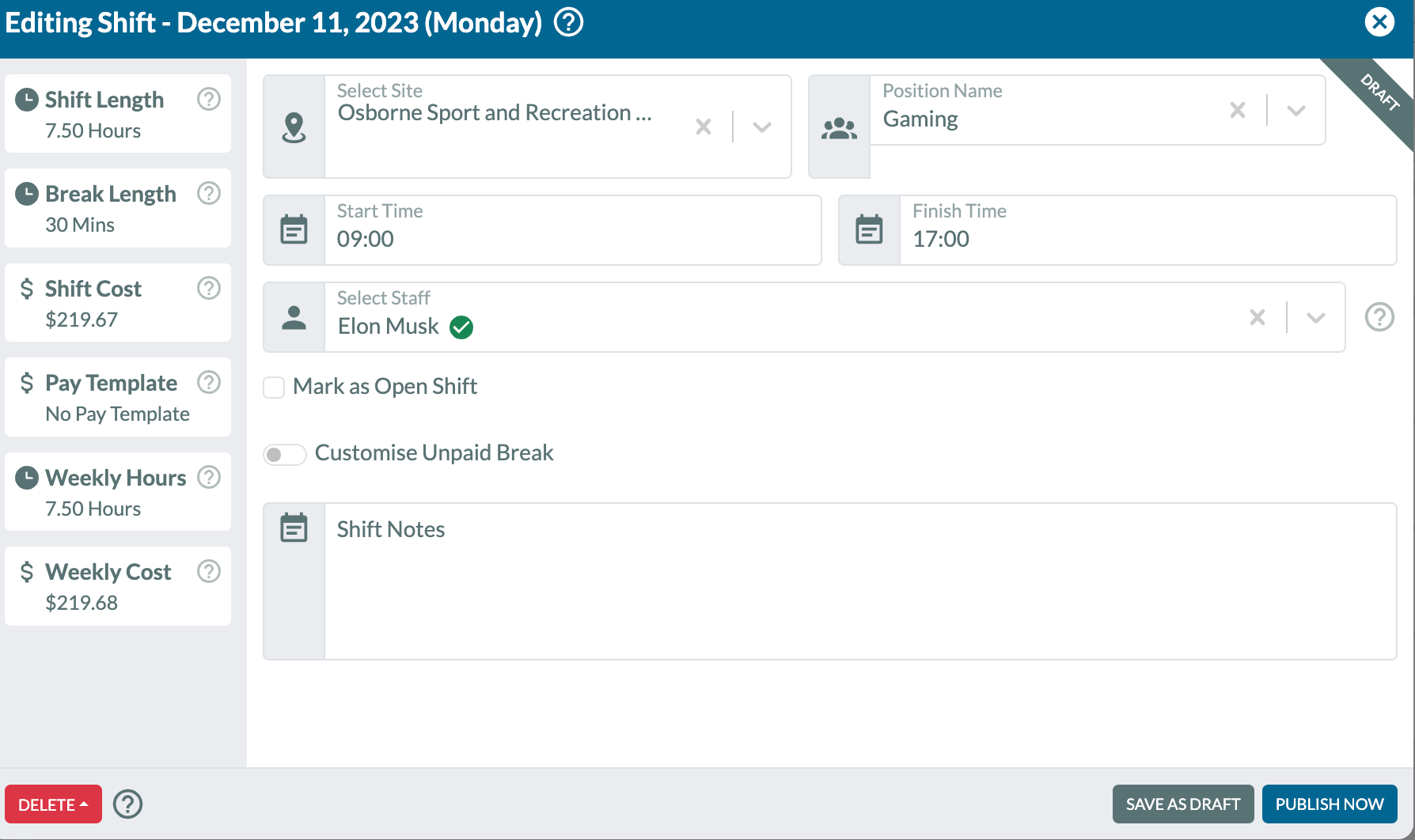
Task: Show help for Weekly Cost
Action: coord(209,571)
